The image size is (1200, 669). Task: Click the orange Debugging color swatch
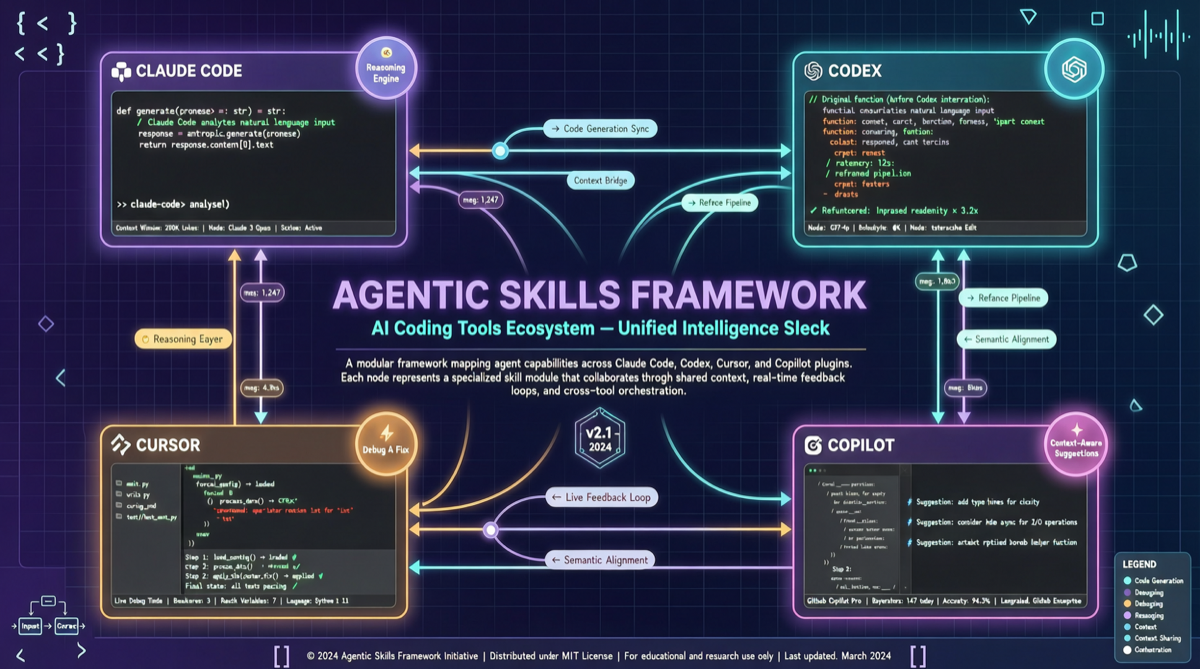point(1128,604)
